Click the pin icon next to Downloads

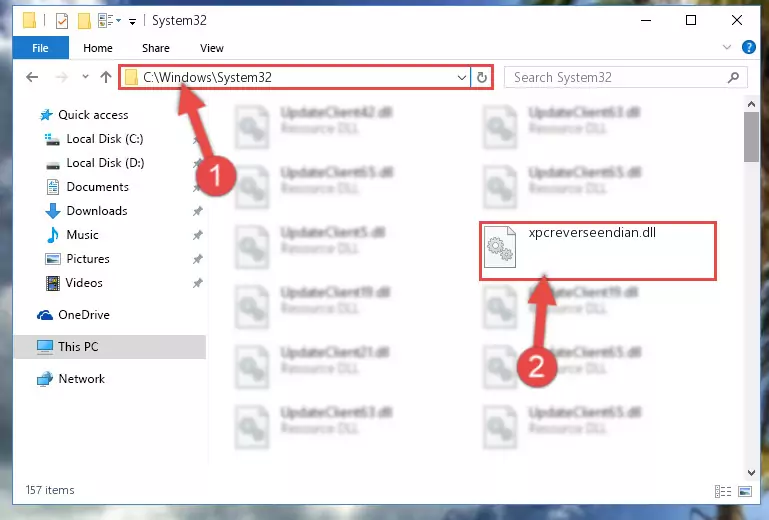coord(197,211)
